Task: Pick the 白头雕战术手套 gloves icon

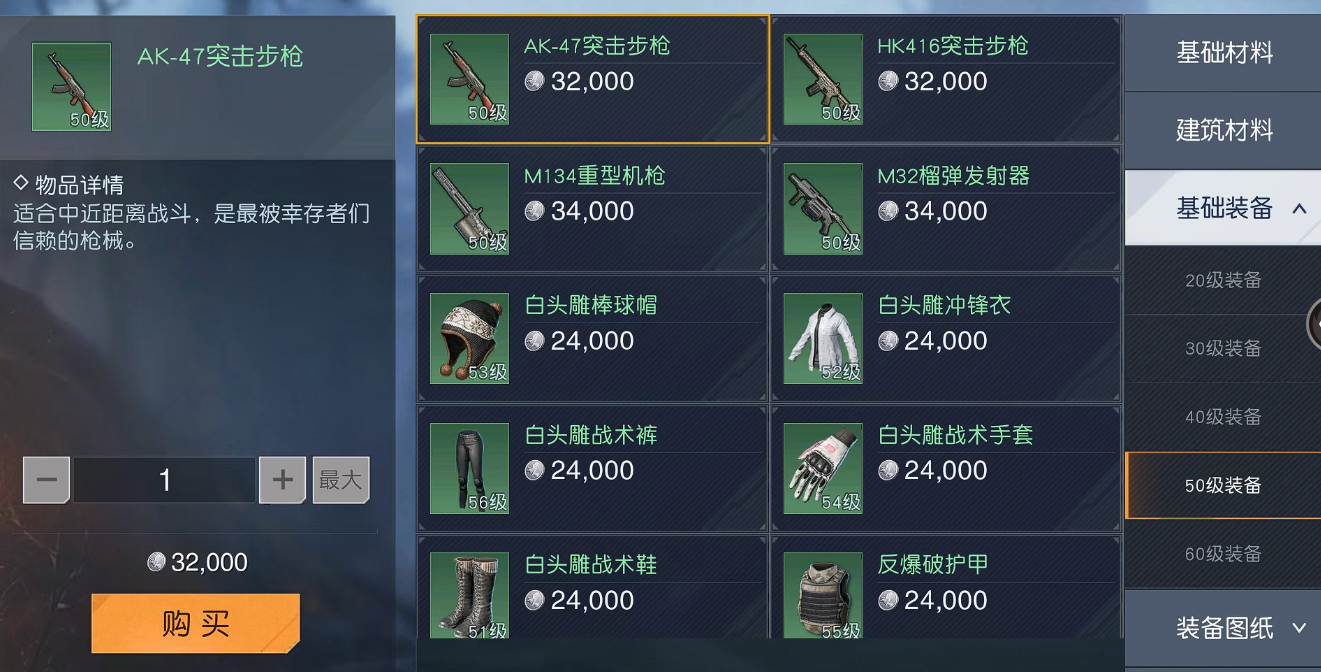Action: 823,469
